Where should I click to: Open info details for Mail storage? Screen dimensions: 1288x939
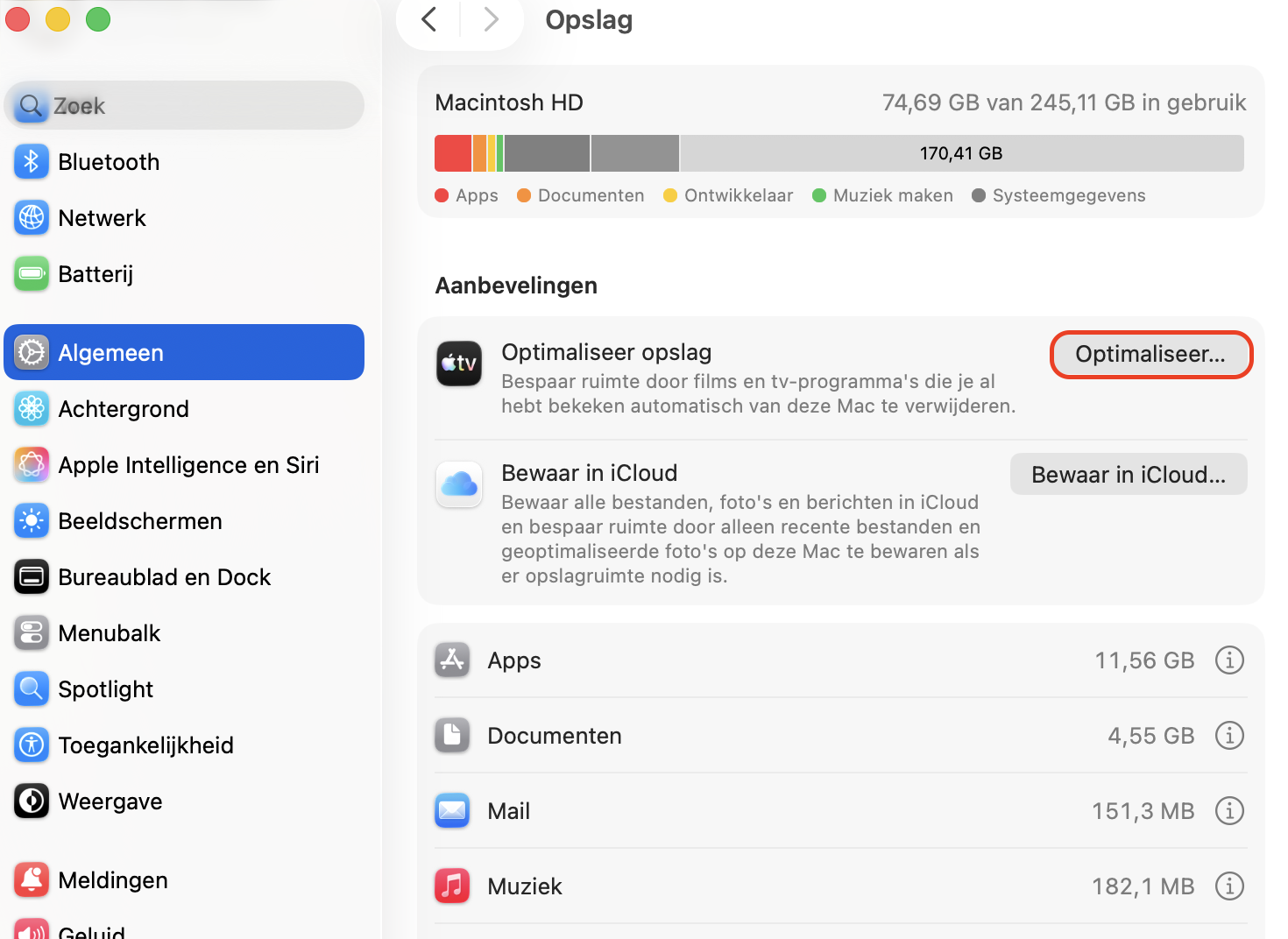coord(1229,811)
